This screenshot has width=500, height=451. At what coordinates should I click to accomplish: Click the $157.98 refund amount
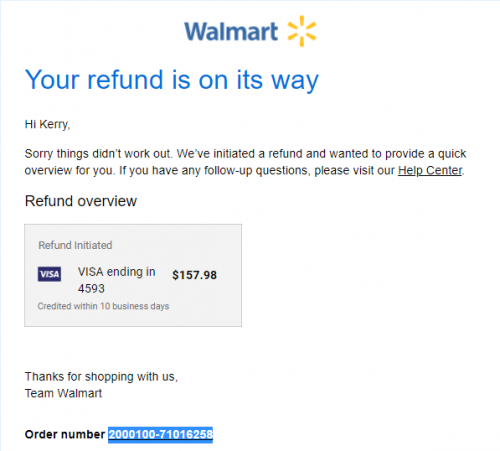tap(194, 275)
